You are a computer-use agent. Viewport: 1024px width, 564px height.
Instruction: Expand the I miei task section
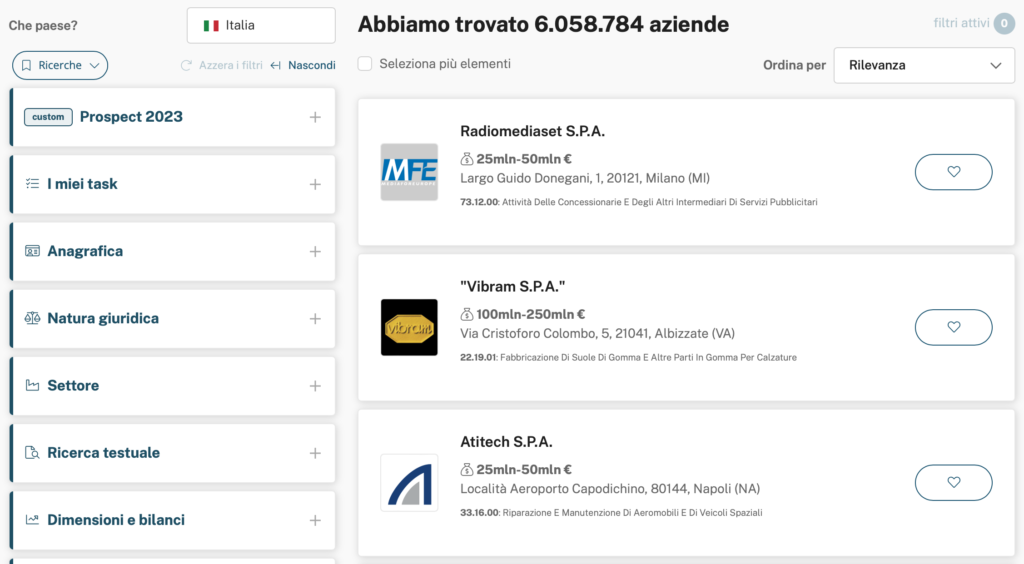[x=174, y=184]
